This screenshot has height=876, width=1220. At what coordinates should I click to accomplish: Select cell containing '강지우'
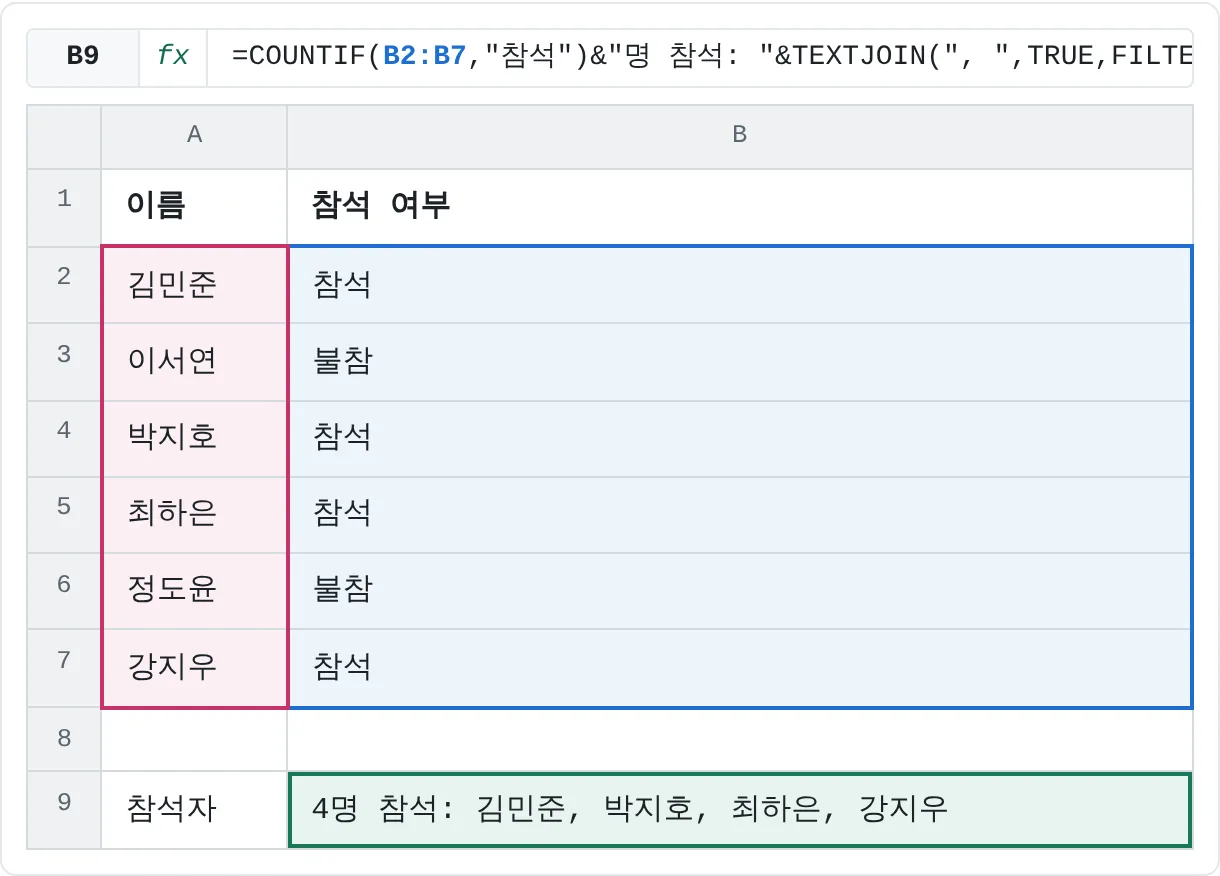[x=194, y=667]
